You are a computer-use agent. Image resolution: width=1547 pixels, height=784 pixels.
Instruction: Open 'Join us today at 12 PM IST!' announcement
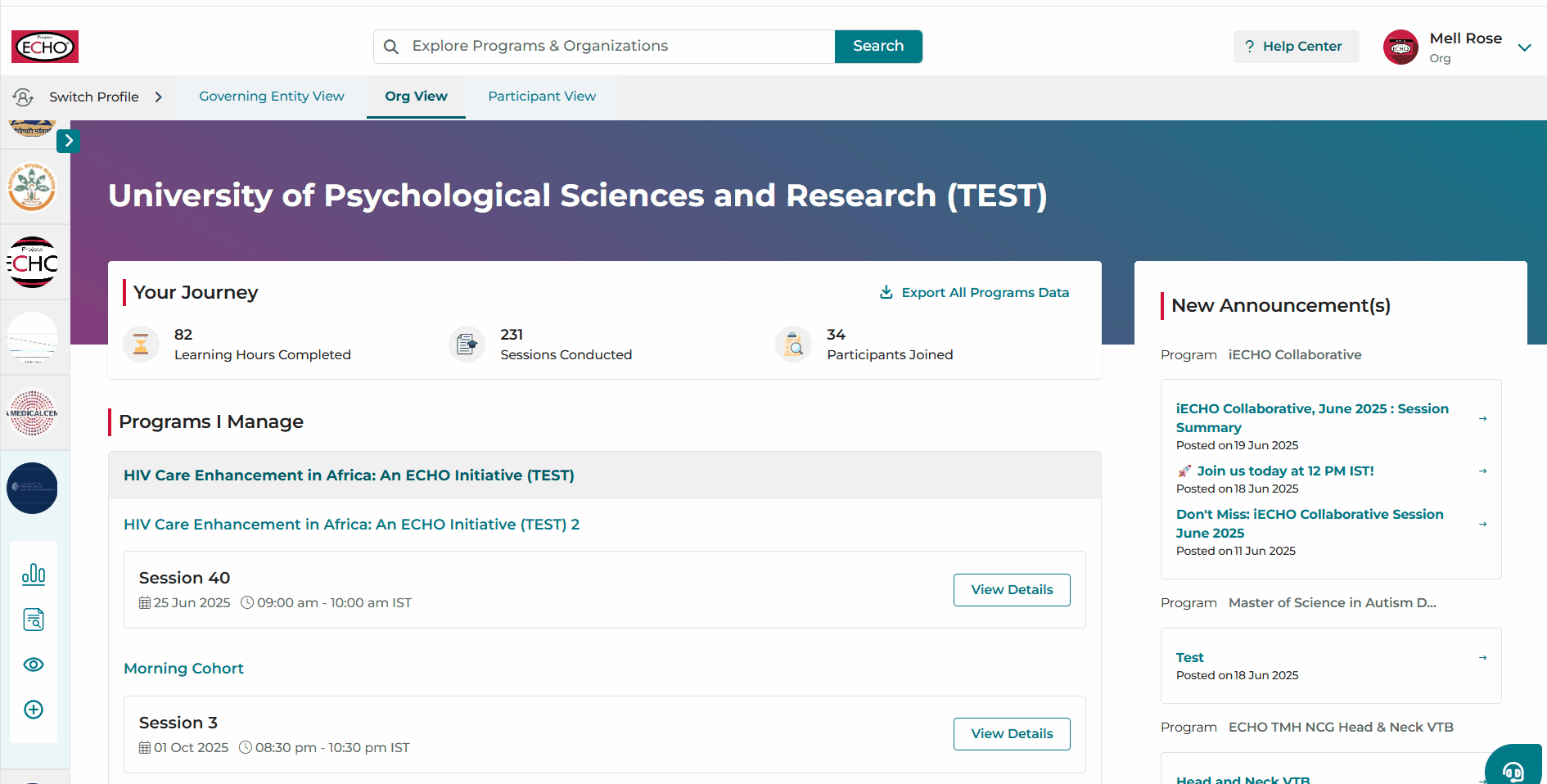(1285, 471)
